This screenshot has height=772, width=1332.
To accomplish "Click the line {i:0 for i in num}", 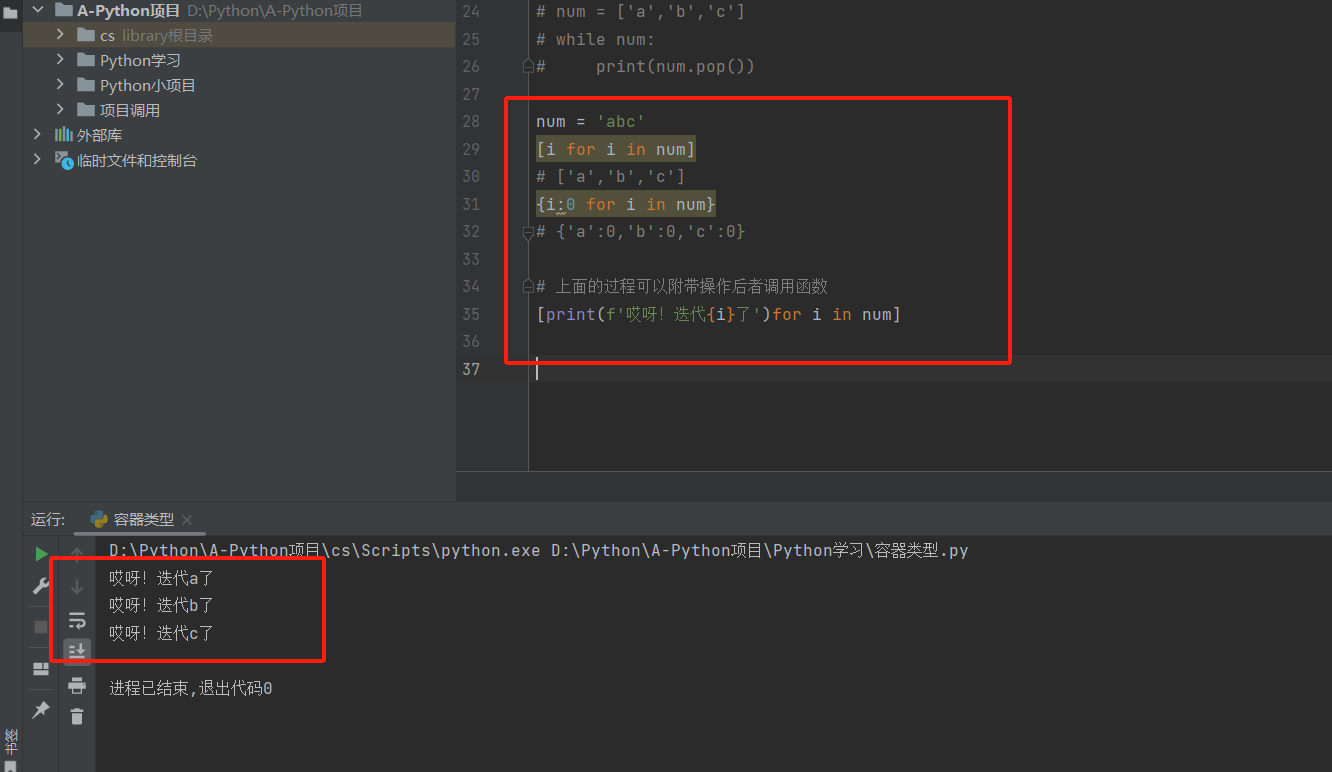I will (626, 205).
